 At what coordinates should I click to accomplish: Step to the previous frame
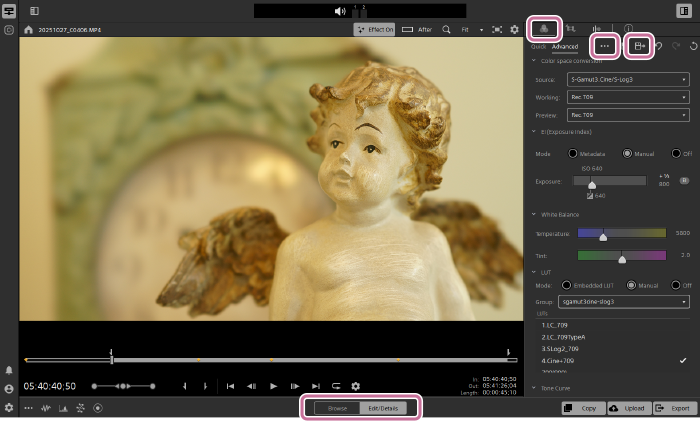click(251, 386)
